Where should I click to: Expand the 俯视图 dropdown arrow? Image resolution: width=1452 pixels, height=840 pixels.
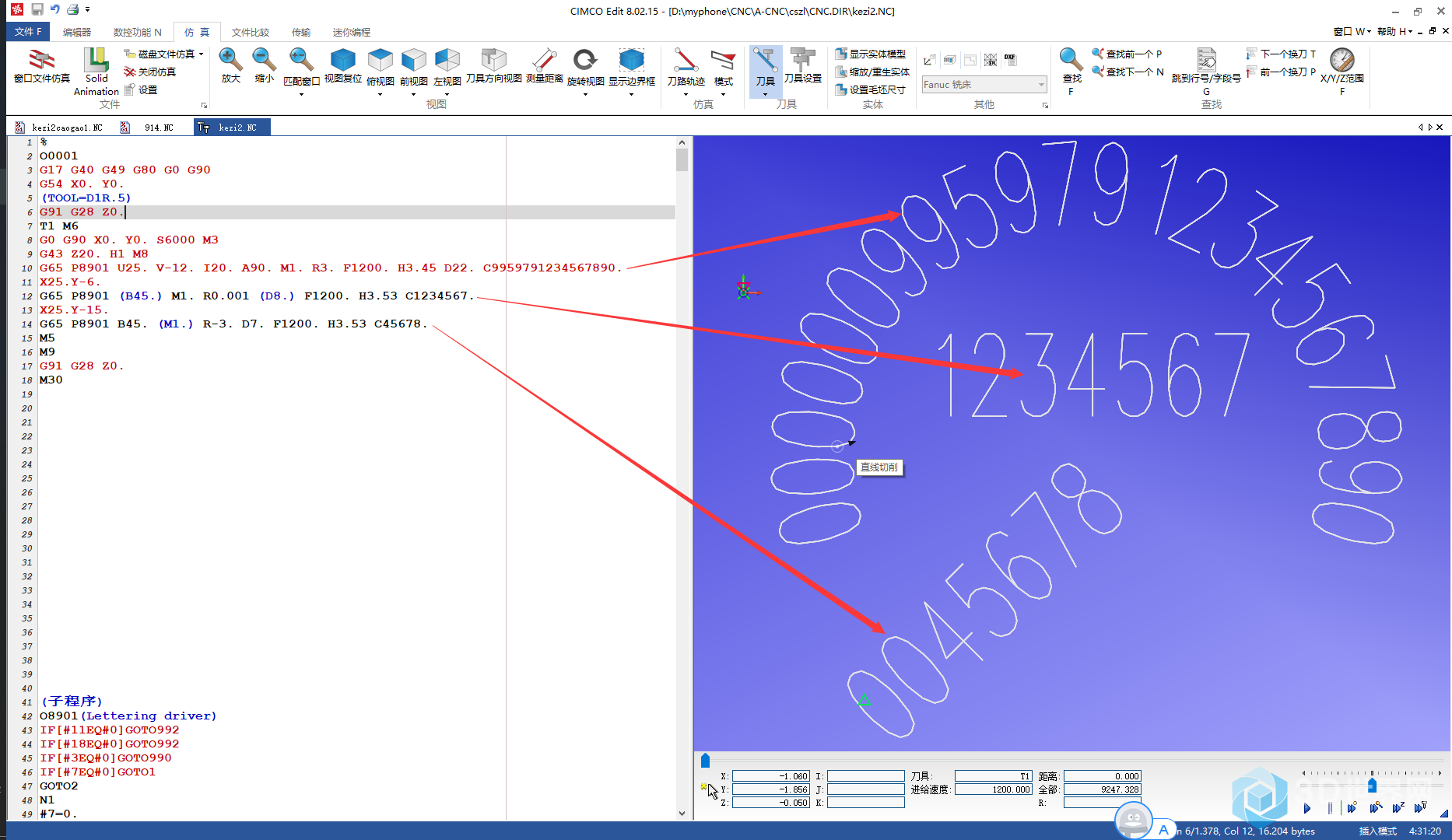point(381,94)
